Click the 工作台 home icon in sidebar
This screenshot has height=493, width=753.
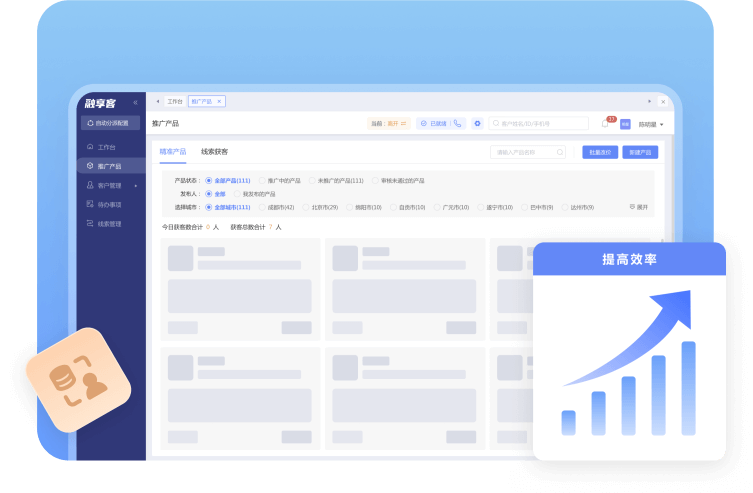pos(90,147)
